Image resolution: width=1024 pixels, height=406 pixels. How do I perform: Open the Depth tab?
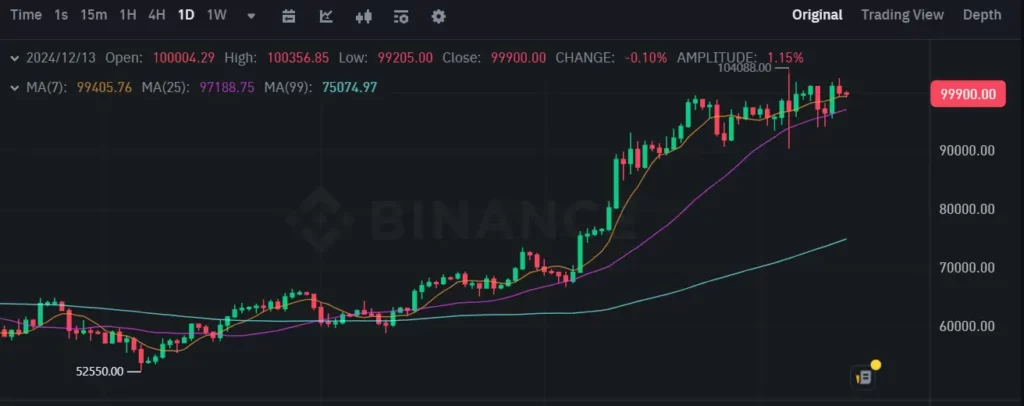982,15
